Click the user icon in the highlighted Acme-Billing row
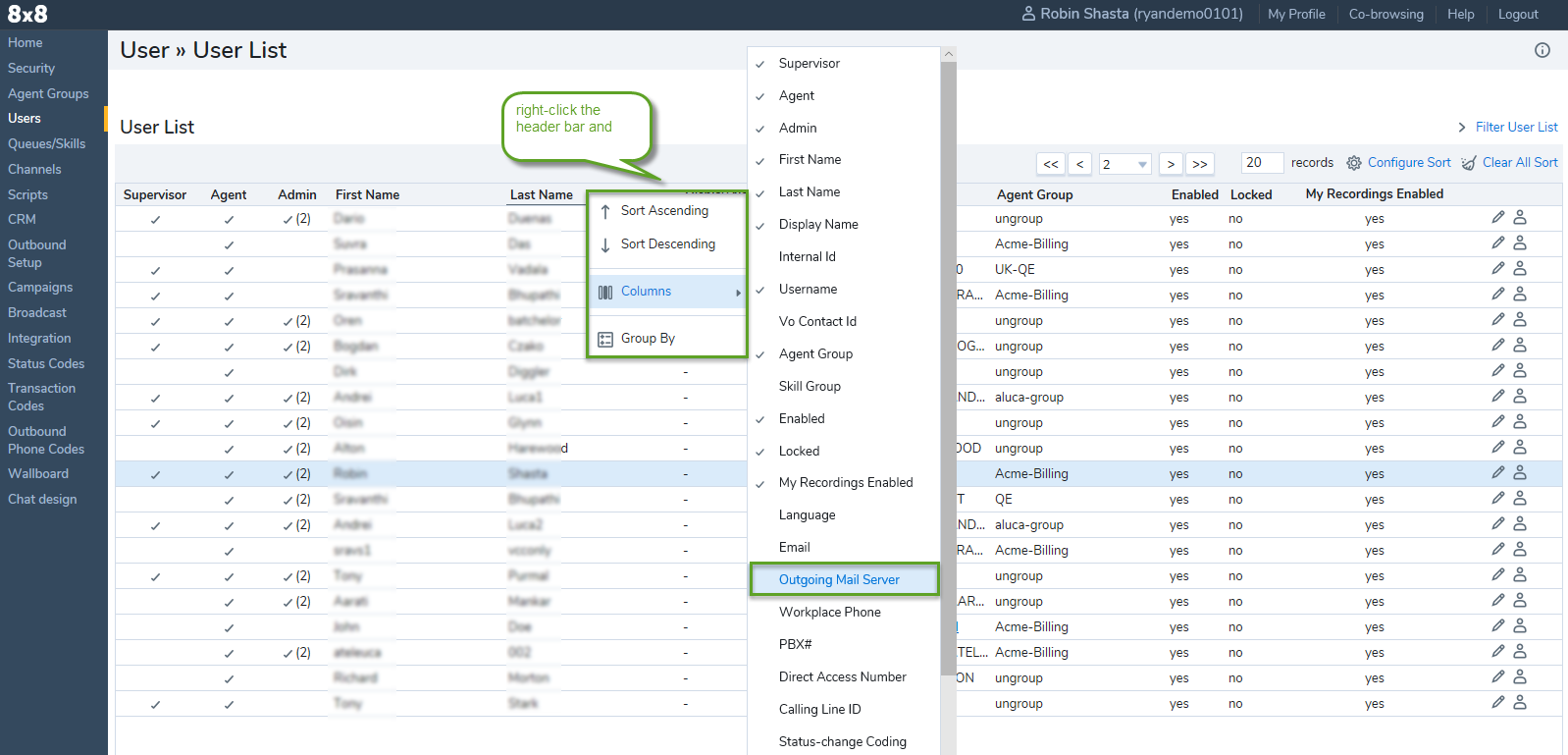 1520,472
